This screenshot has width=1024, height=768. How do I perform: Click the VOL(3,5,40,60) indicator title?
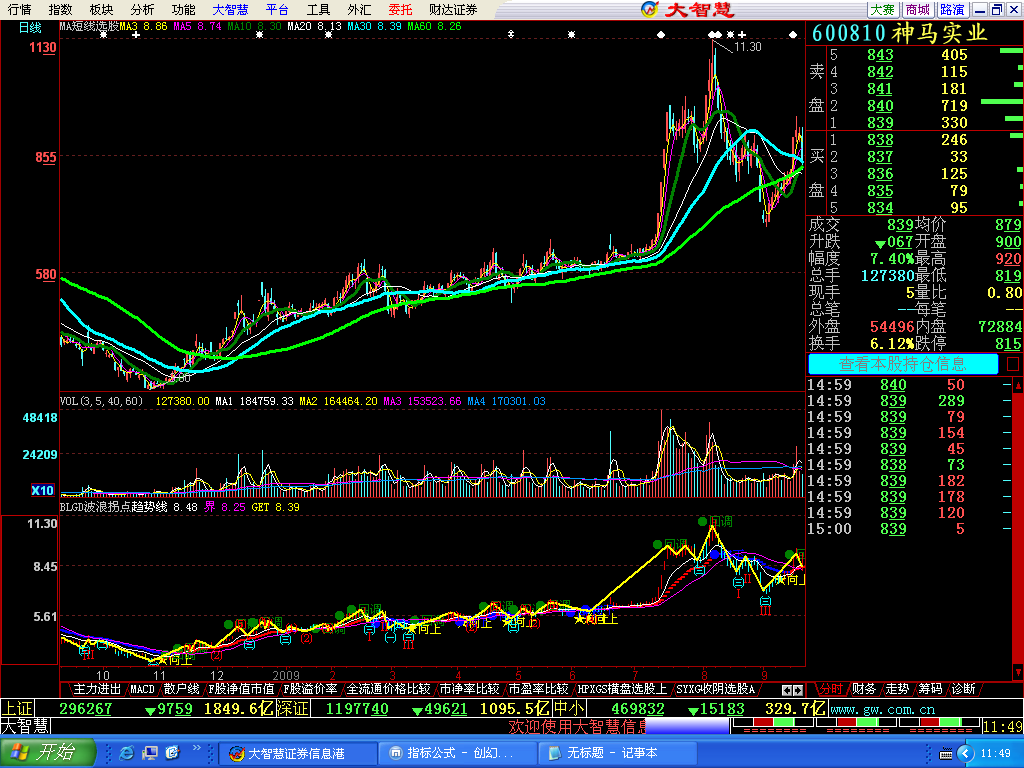pyautogui.click(x=101, y=401)
